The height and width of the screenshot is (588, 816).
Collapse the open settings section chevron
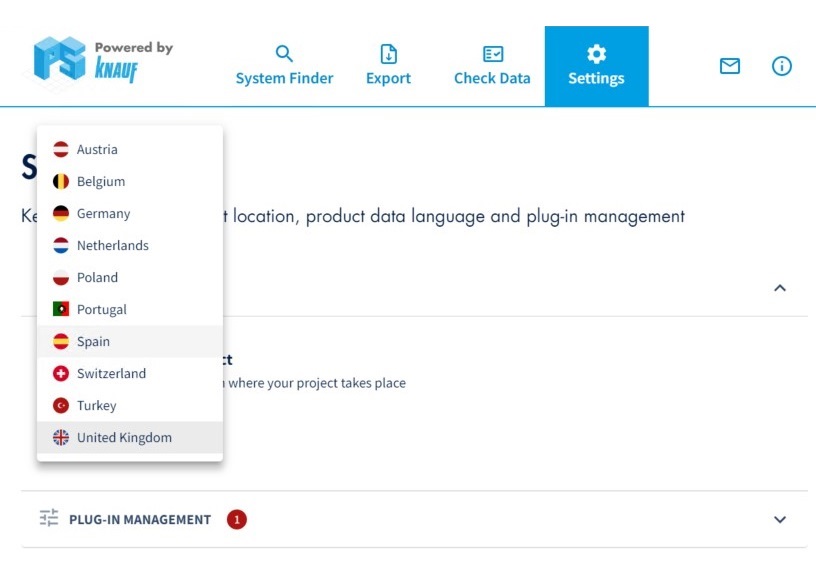(x=780, y=288)
